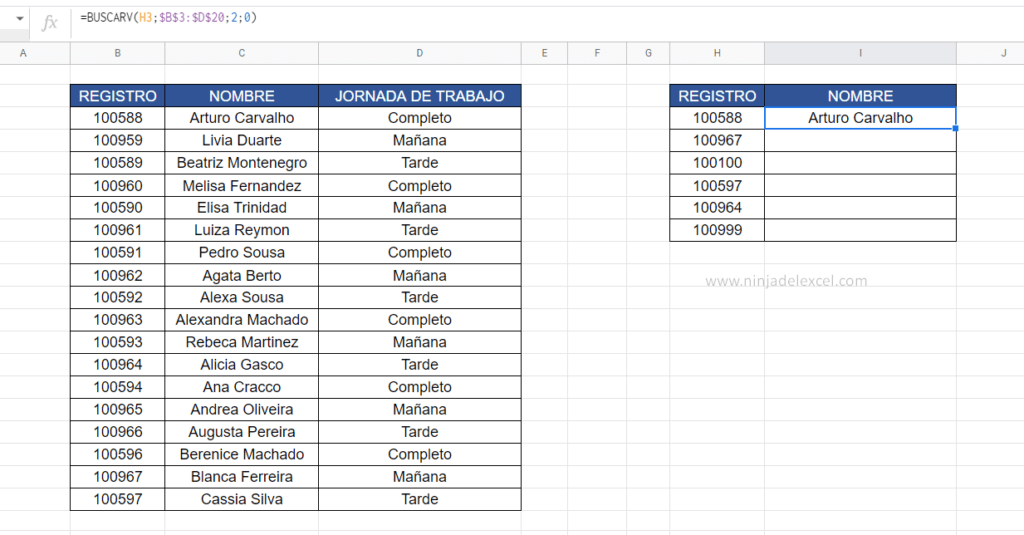Click the fill handle on selected cell
Screen dimensions: 1024x535
pos(956,129)
